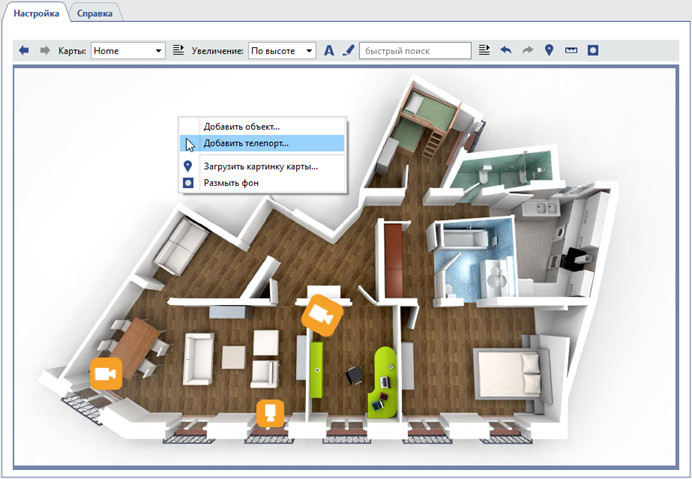This screenshot has height=479, width=692.
Task: Click the font letter A icon
Action: (x=329, y=50)
